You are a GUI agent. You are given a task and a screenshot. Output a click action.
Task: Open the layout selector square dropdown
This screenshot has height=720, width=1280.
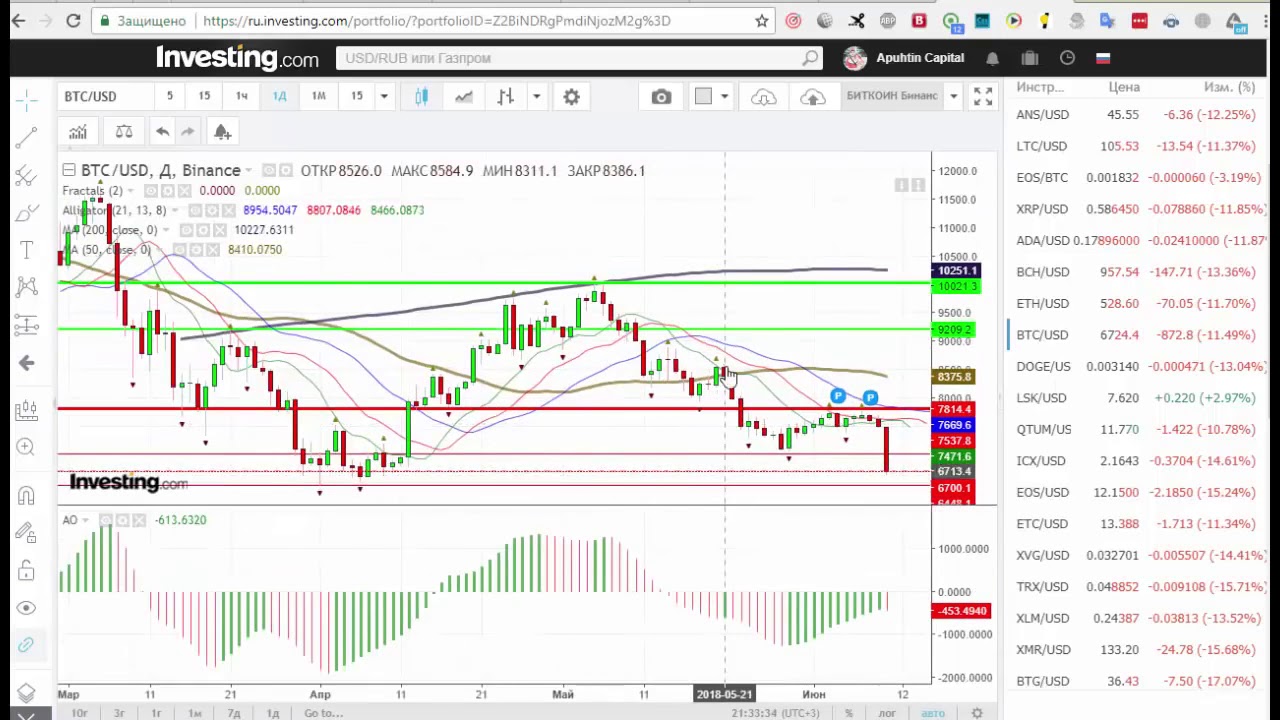tap(713, 96)
